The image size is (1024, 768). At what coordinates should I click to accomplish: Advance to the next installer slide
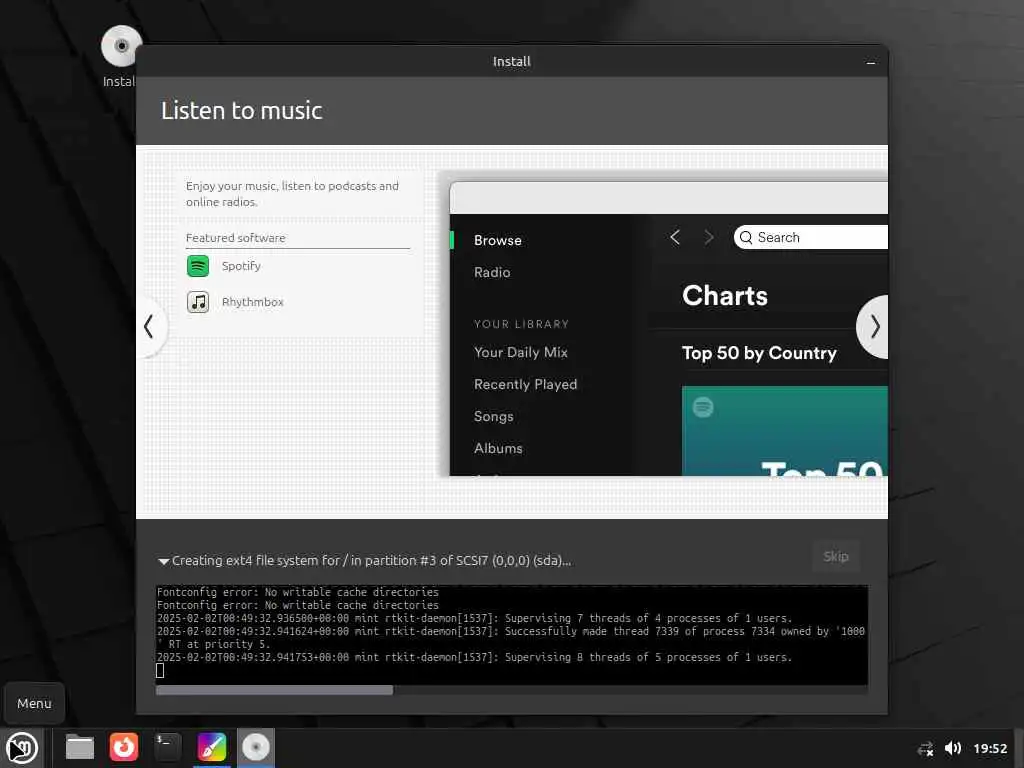874,327
